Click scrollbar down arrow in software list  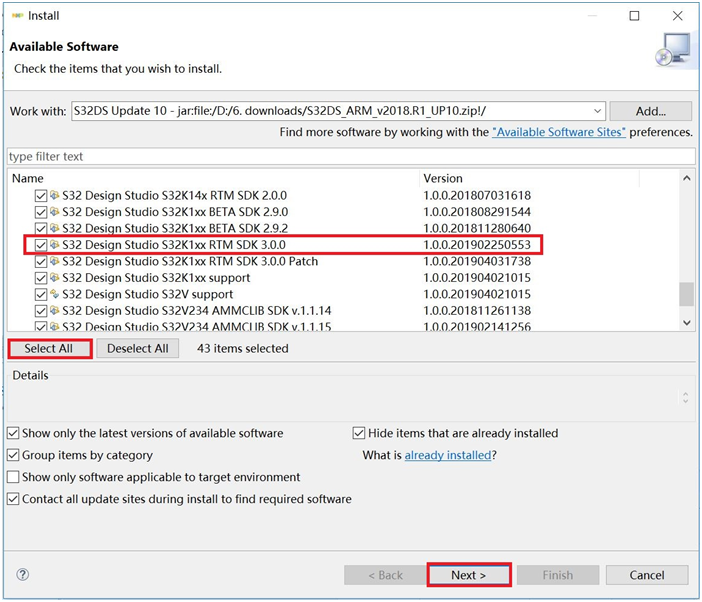tap(686, 323)
